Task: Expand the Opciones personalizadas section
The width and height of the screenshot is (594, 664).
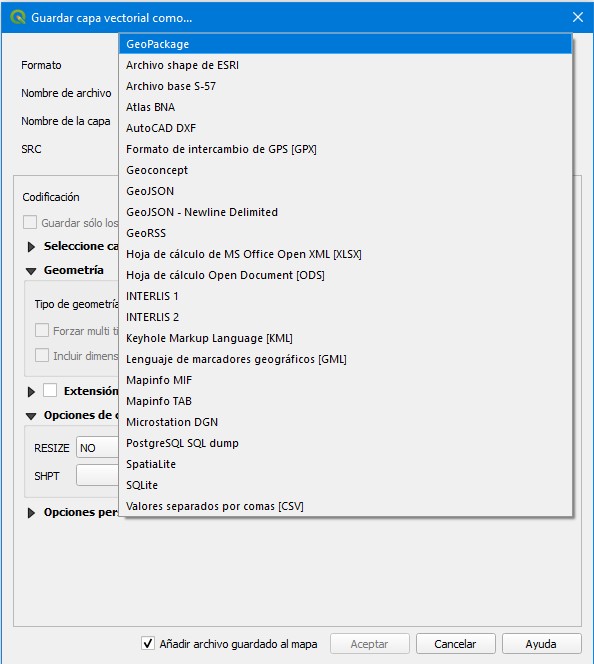Action: point(31,513)
